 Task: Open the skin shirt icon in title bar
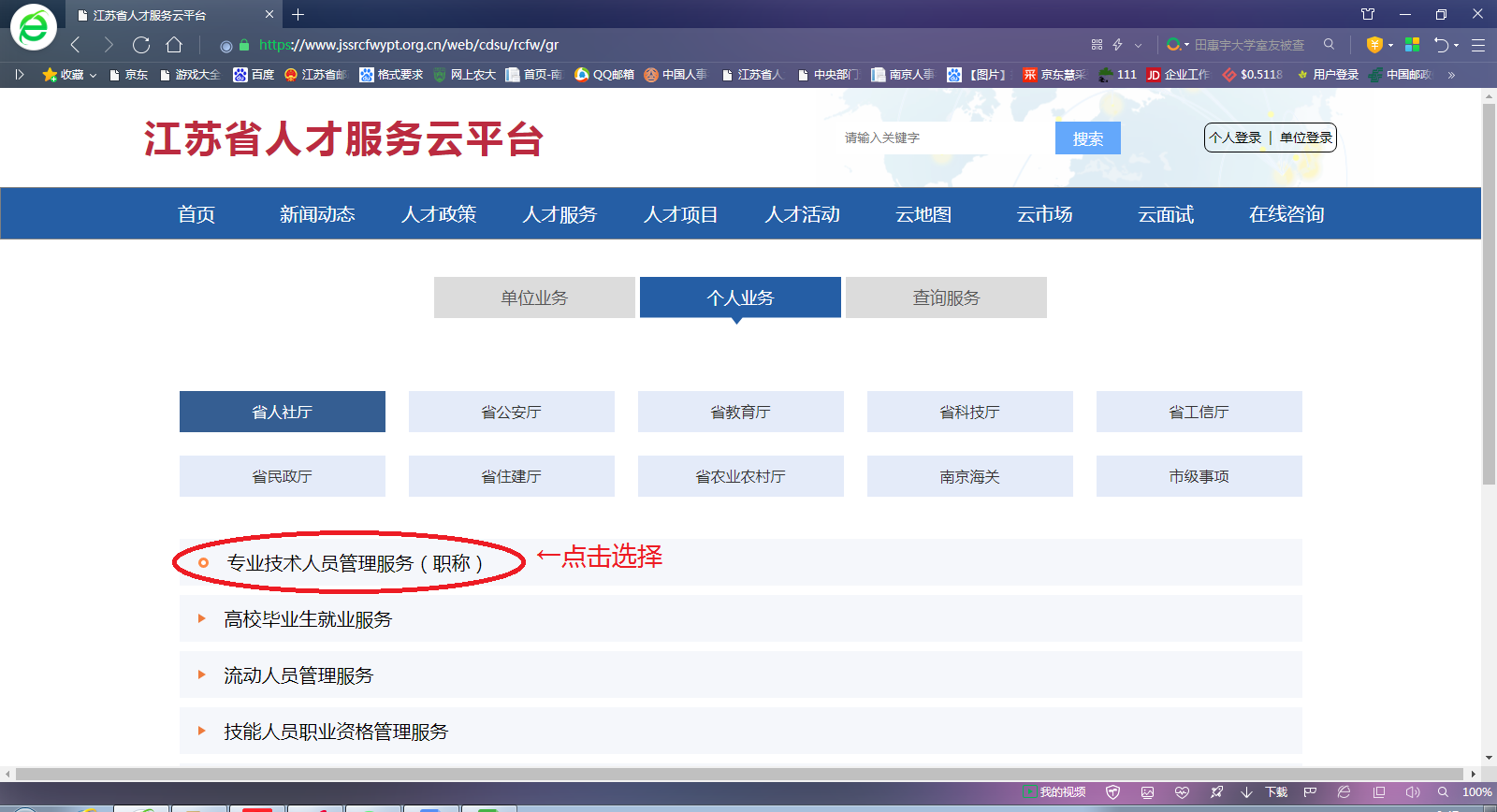tap(1368, 14)
